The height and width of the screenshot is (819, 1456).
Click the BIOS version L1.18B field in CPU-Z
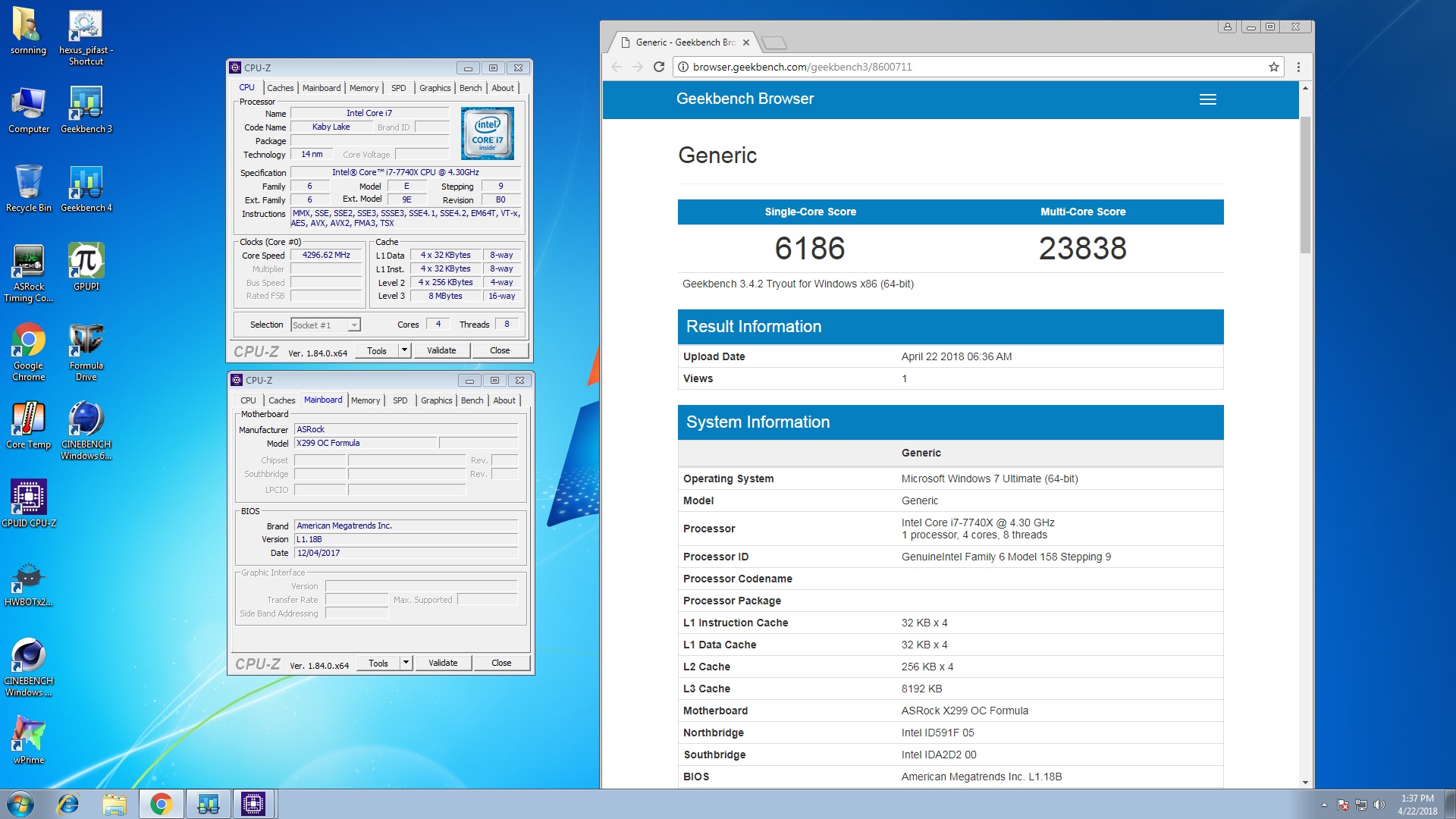[x=406, y=540]
